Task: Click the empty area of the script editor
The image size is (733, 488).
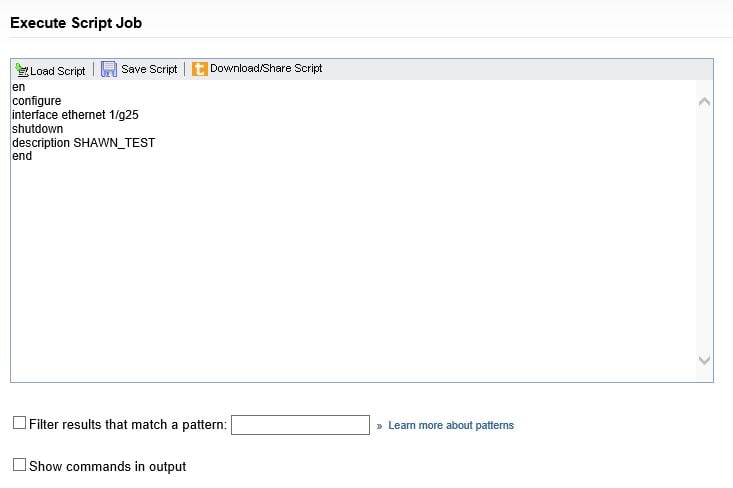Action: pos(353,271)
